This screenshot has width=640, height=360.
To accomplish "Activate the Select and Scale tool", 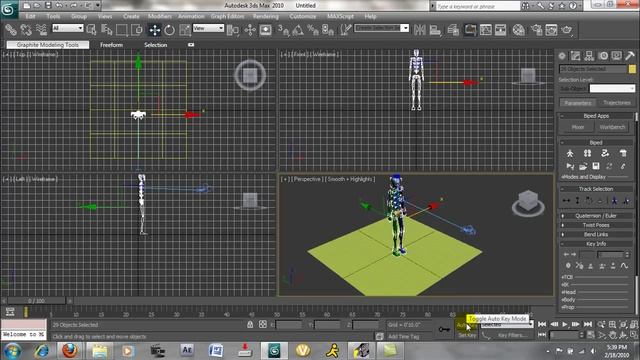I will click(x=185, y=30).
